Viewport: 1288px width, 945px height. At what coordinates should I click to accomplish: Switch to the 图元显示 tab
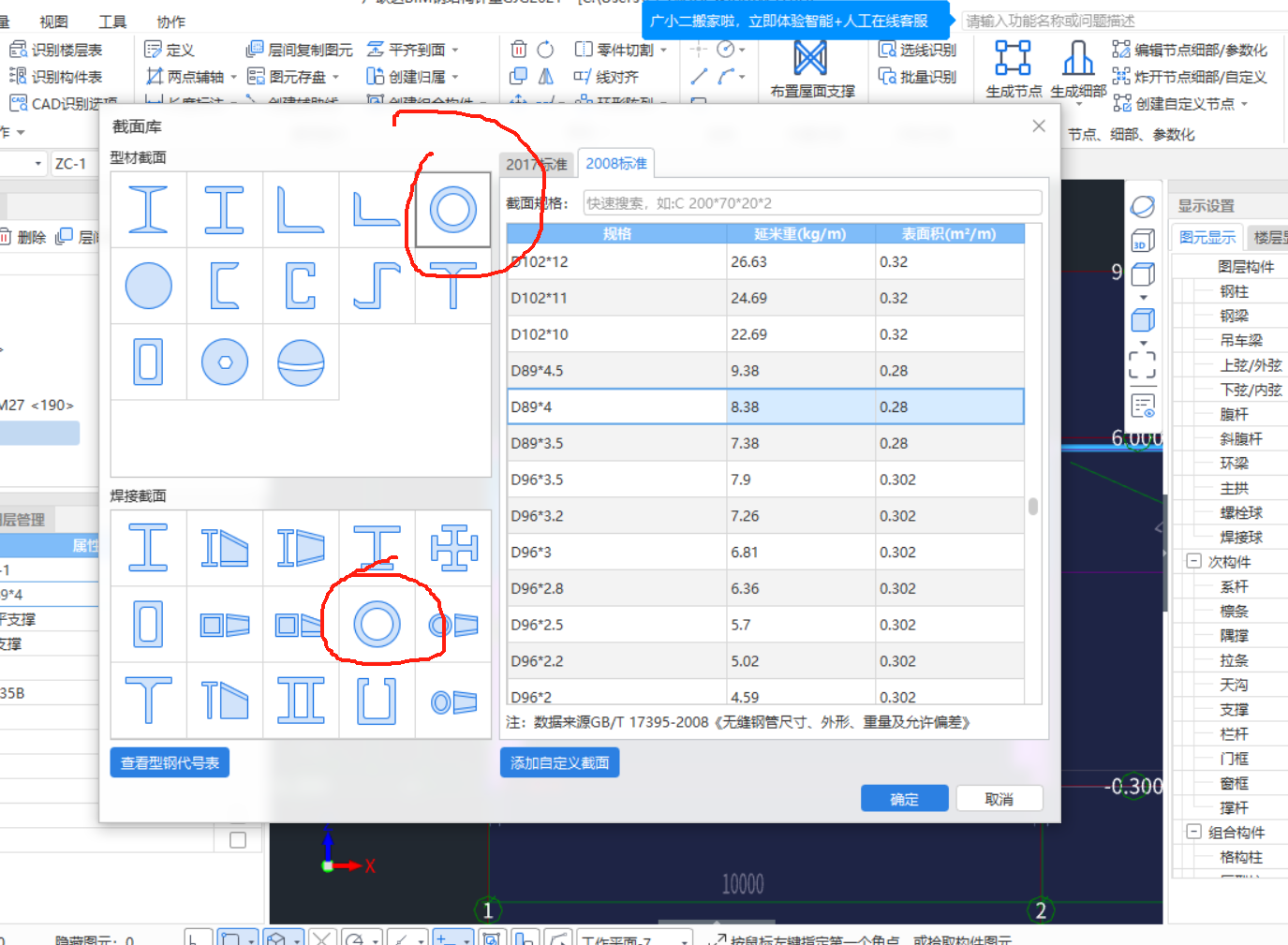click(x=1207, y=237)
